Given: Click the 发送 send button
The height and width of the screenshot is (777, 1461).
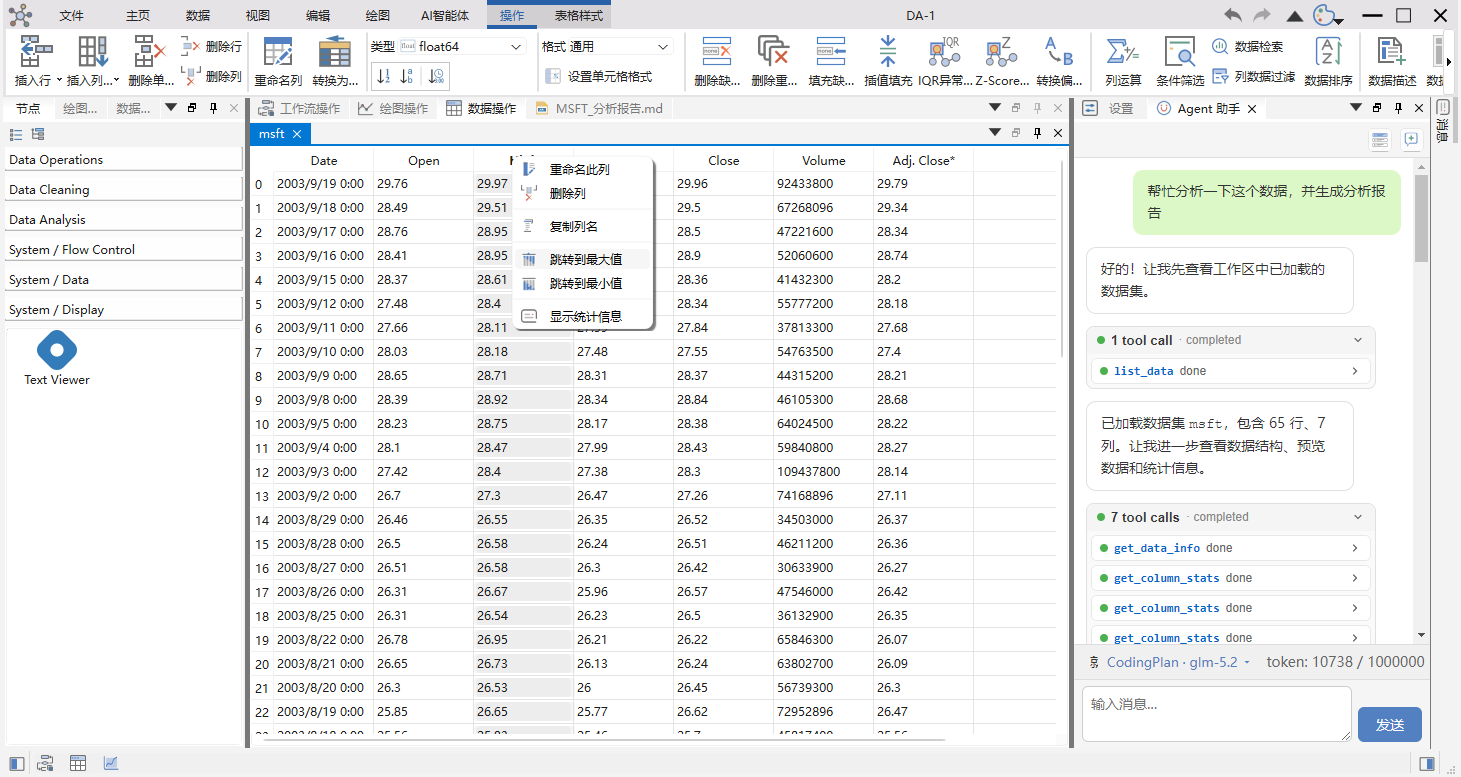Looking at the screenshot, I should (1390, 725).
